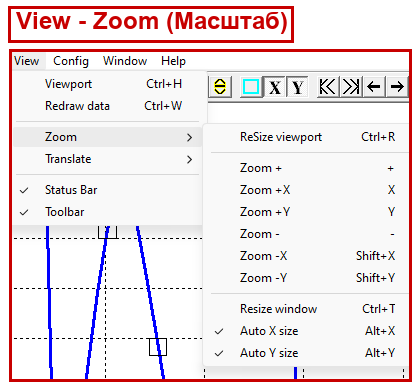Choose the Zoom +X entry
420x390 pixels.
click(x=306, y=190)
